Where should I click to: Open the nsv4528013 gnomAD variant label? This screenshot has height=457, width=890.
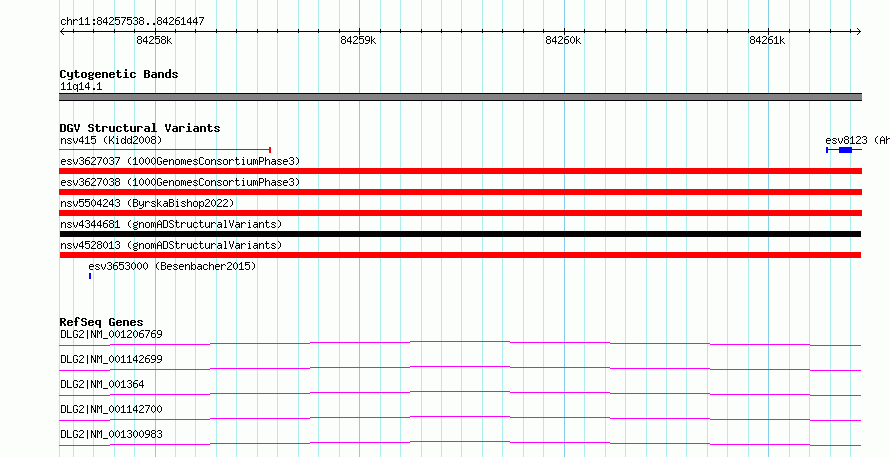click(x=171, y=245)
